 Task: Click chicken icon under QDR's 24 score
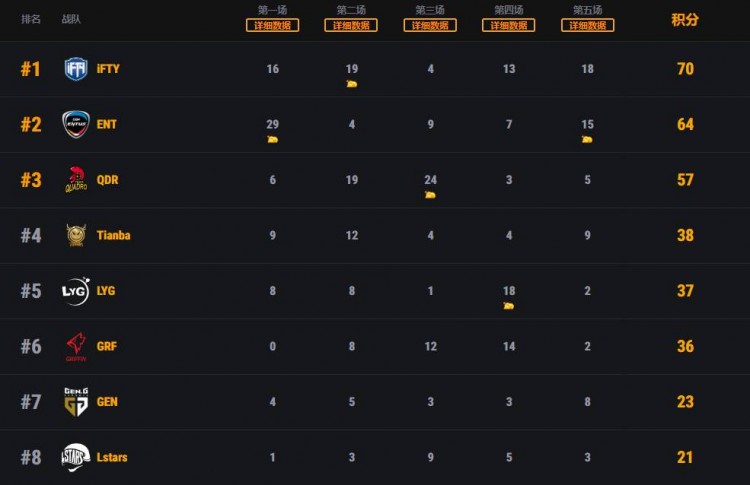pyautogui.click(x=430, y=195)
